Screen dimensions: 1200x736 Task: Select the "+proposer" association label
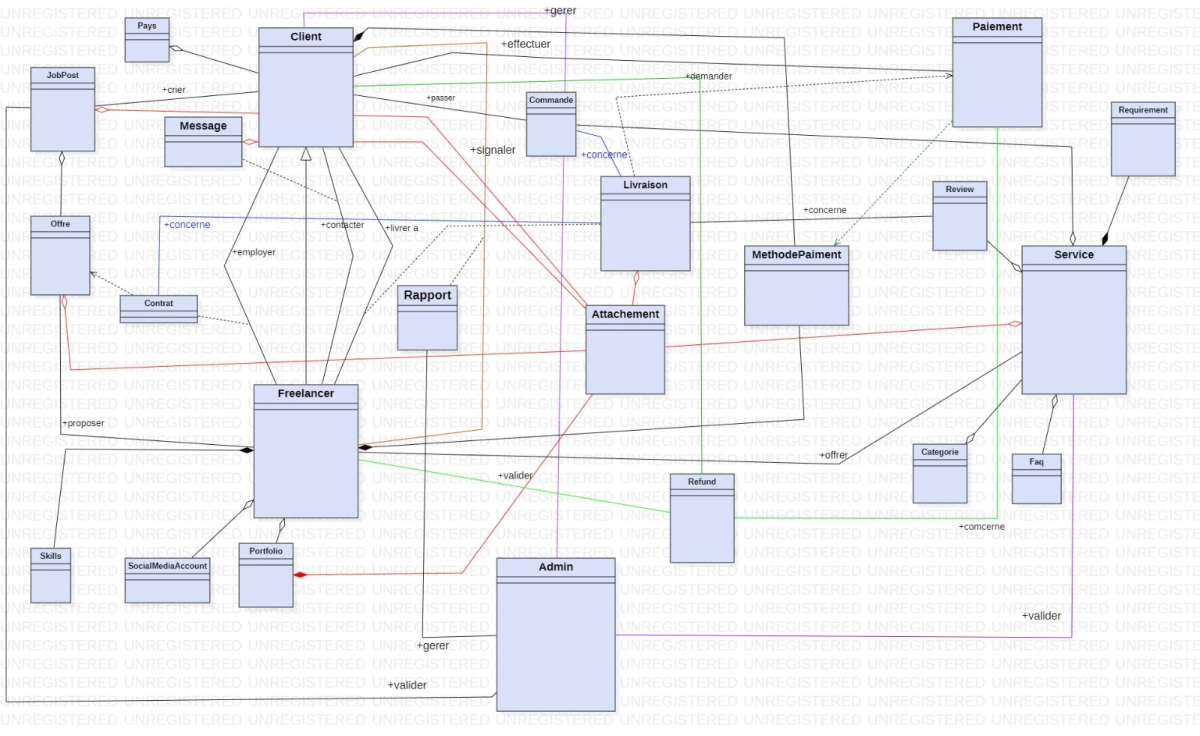coord(83,423)
